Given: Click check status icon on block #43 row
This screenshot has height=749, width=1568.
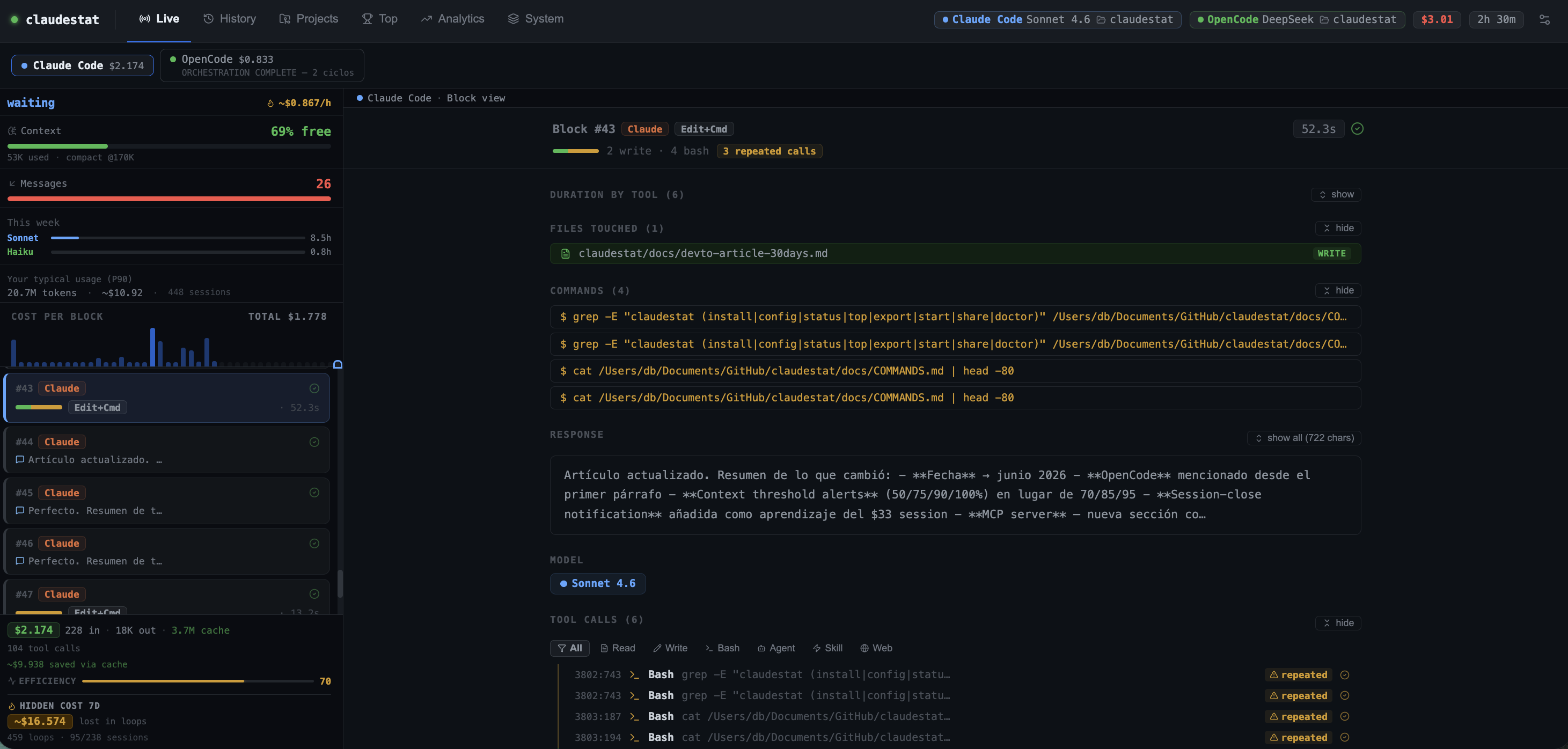Looking at the screenshot, I should point(314,388).
